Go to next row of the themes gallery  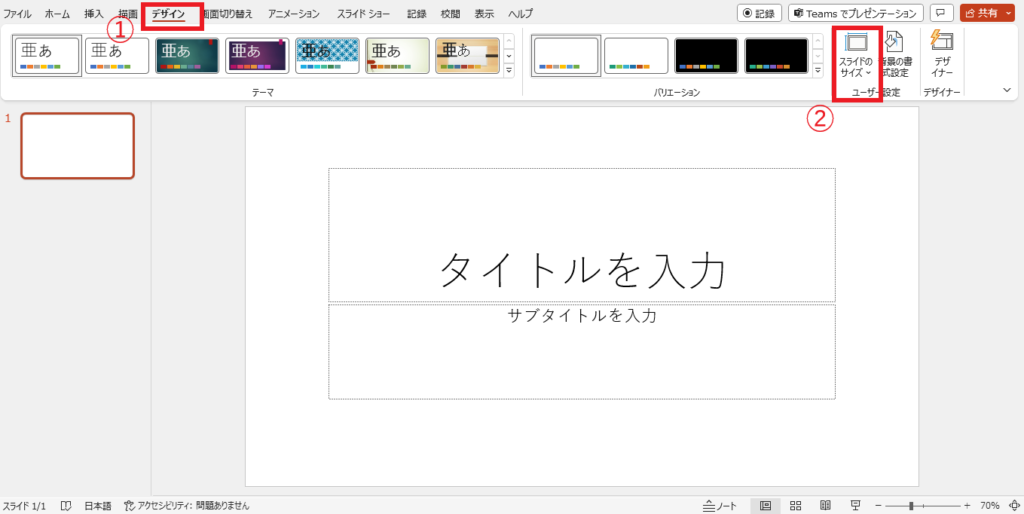(509, 56)
